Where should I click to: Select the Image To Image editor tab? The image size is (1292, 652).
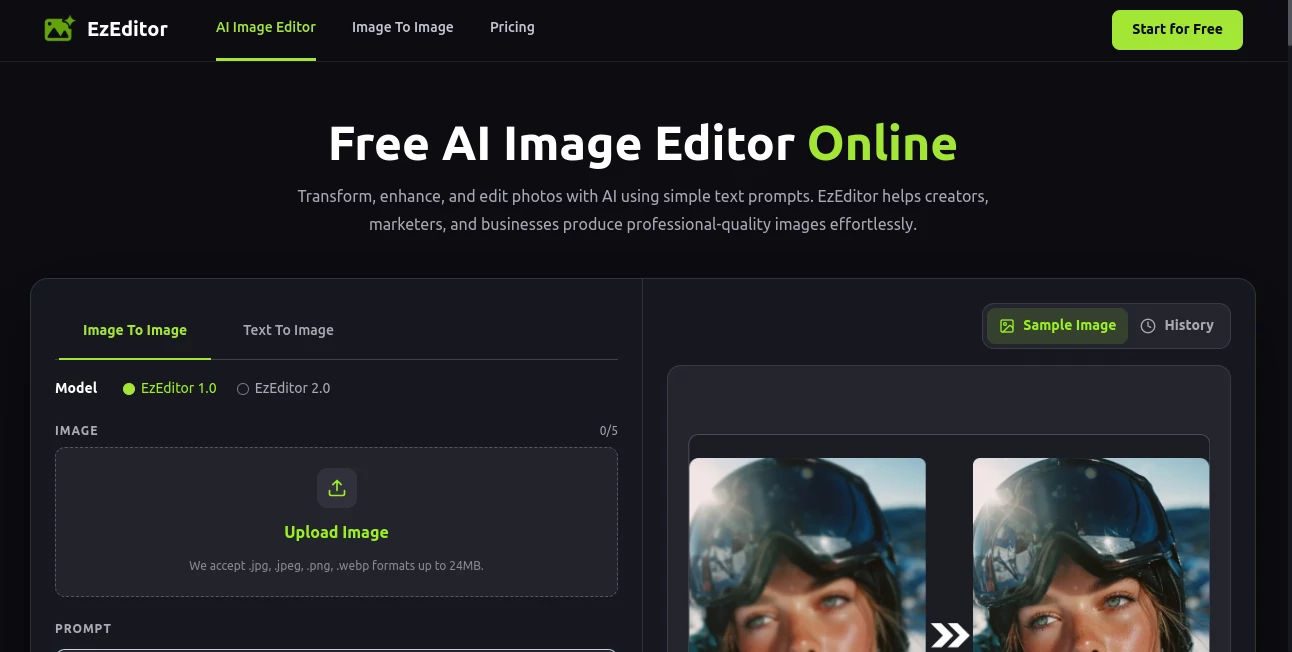coord(135,330)
